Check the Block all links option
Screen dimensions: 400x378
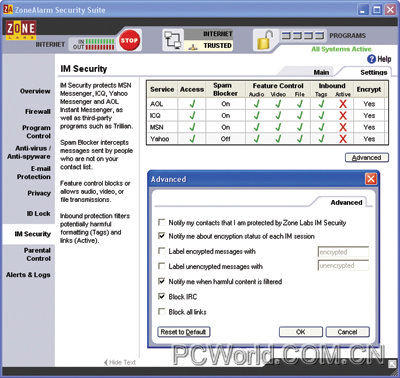pos(162,311)
